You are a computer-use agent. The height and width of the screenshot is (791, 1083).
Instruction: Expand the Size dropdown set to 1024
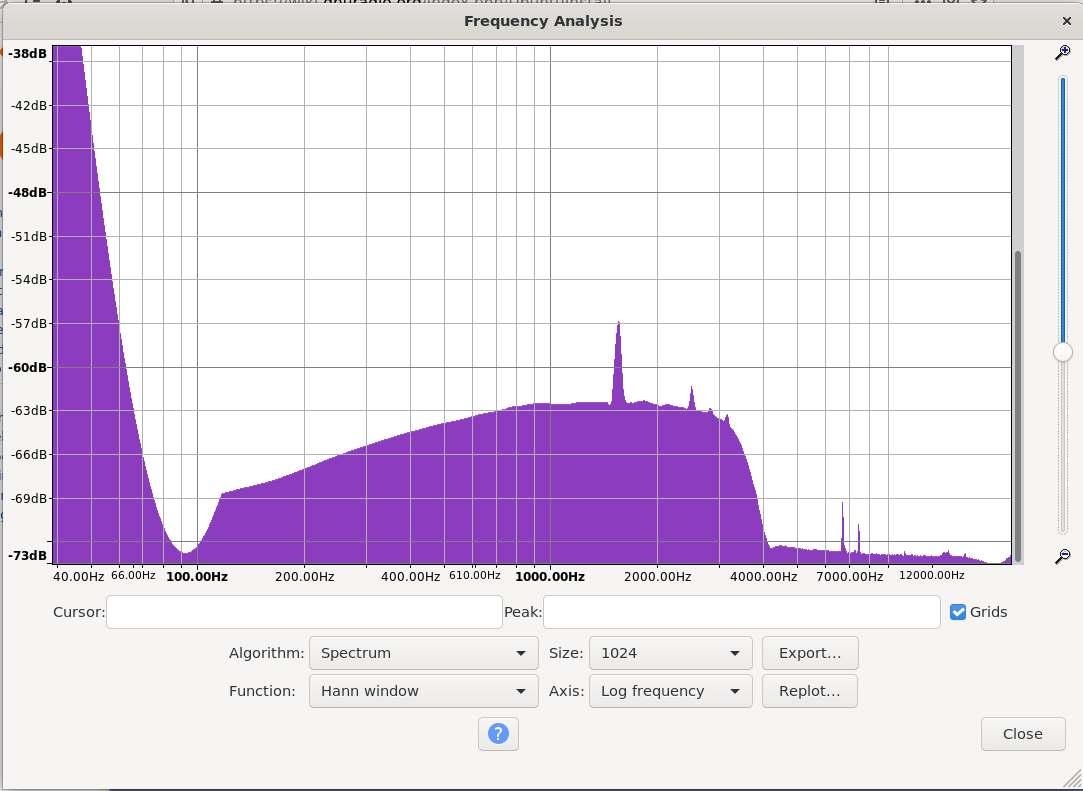[670, 653]
